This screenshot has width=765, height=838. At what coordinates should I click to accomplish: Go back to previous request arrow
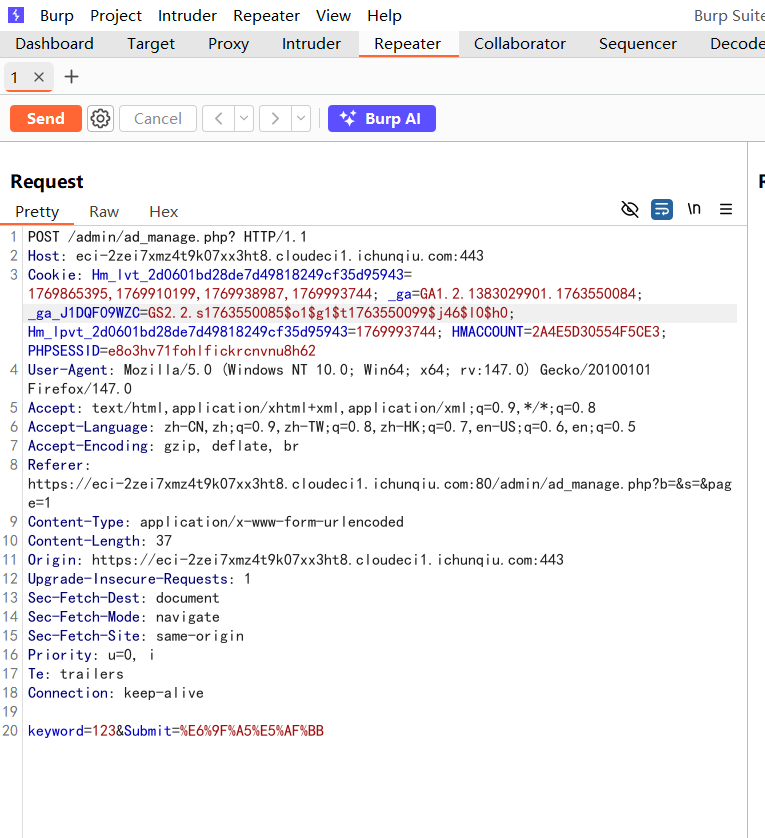218,119
